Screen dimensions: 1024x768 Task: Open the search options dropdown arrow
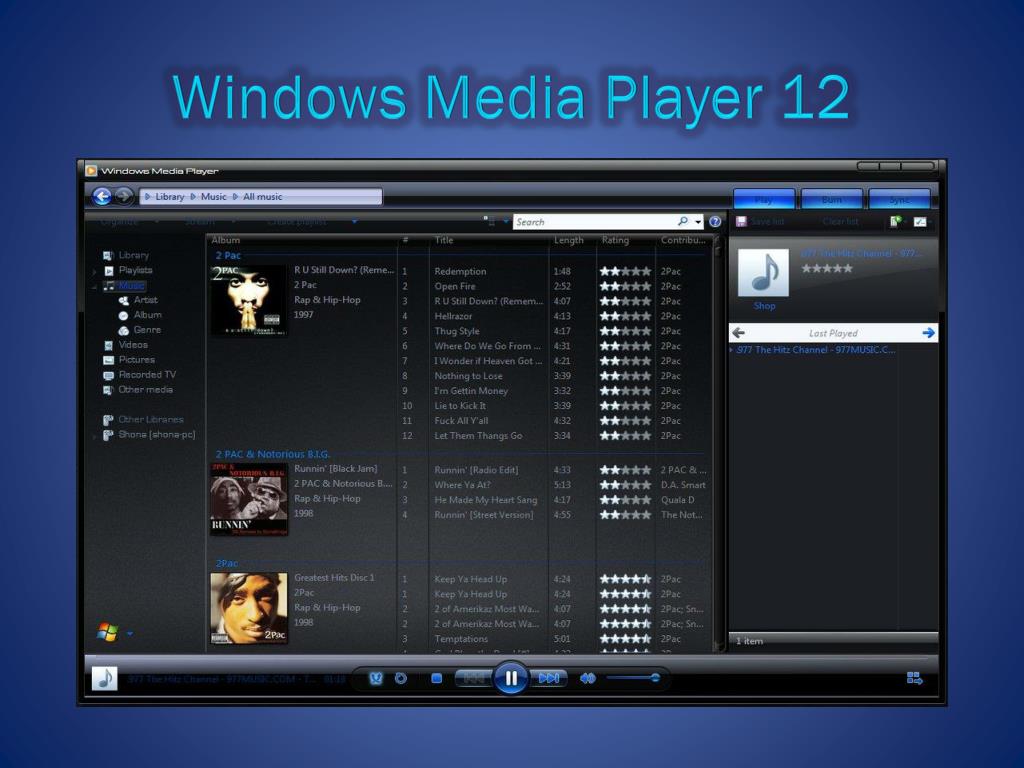[698, 222]
